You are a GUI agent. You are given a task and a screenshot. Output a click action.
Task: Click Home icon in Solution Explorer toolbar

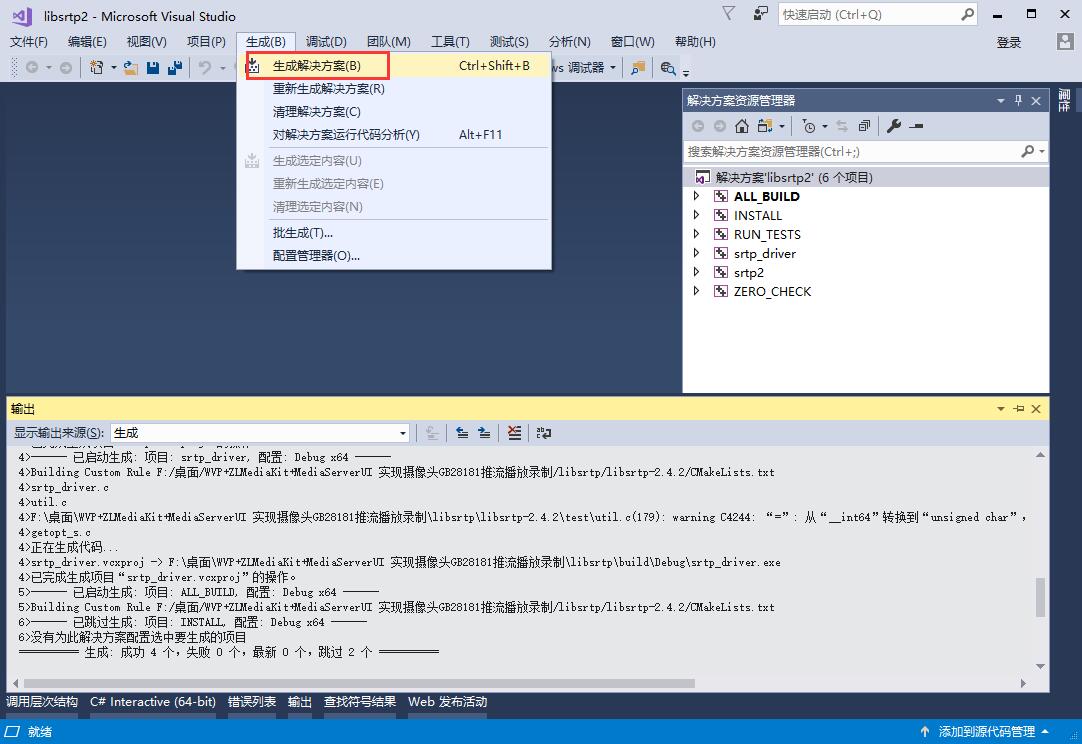[x=741, y=126]
